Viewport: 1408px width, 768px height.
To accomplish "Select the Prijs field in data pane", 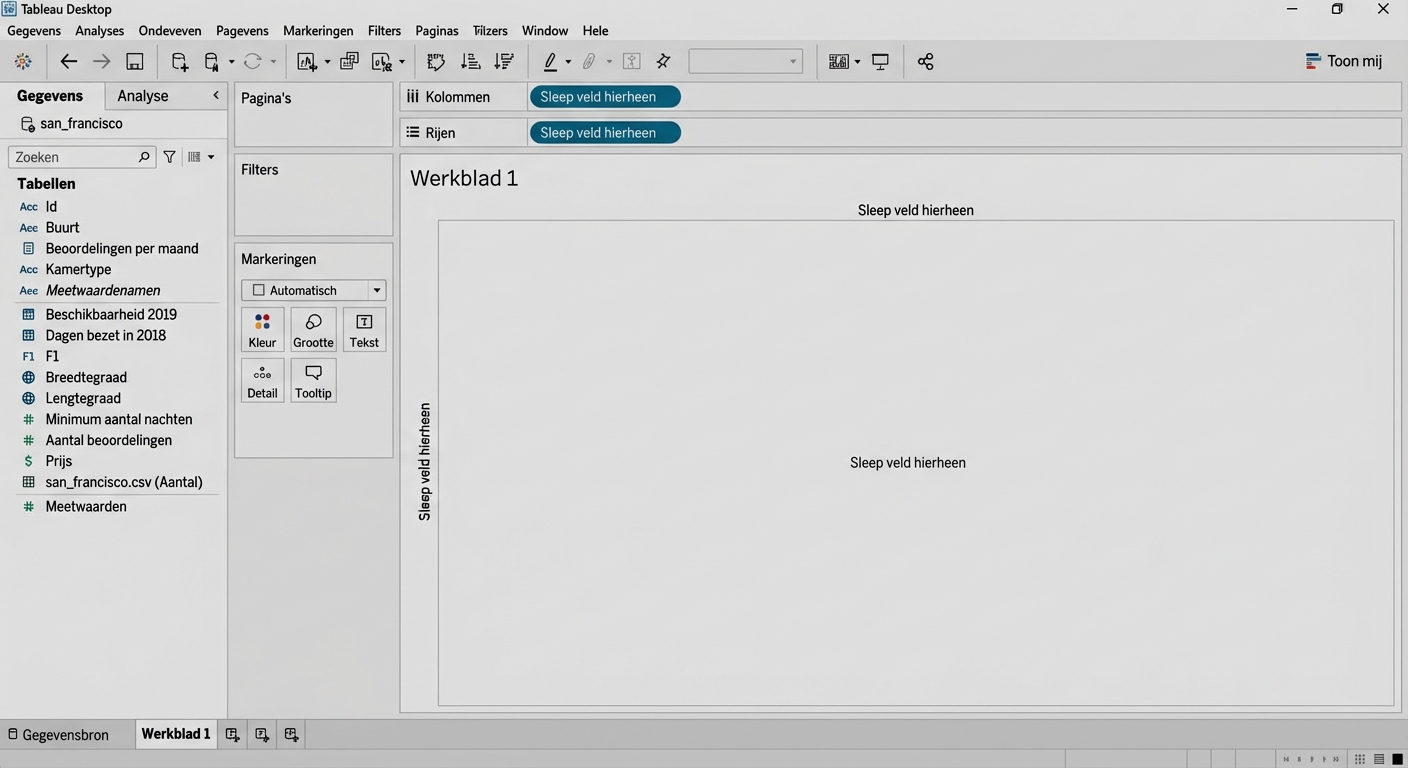I will (58, 461).
